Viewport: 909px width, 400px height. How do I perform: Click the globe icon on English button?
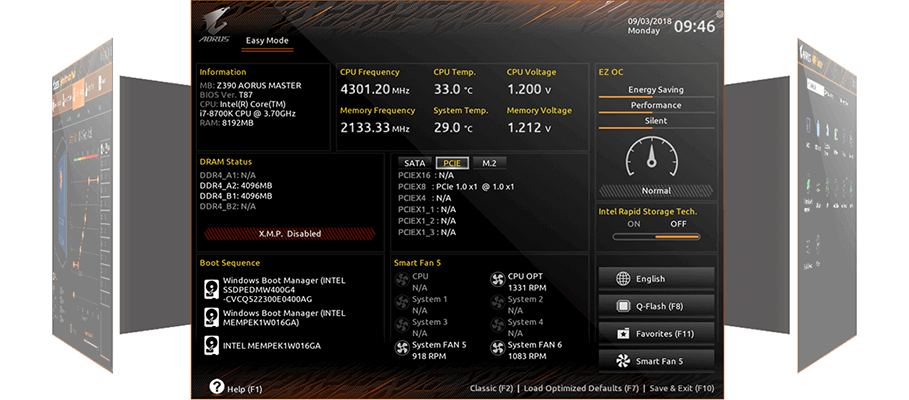pyautogui.click(x=623, y=279)
